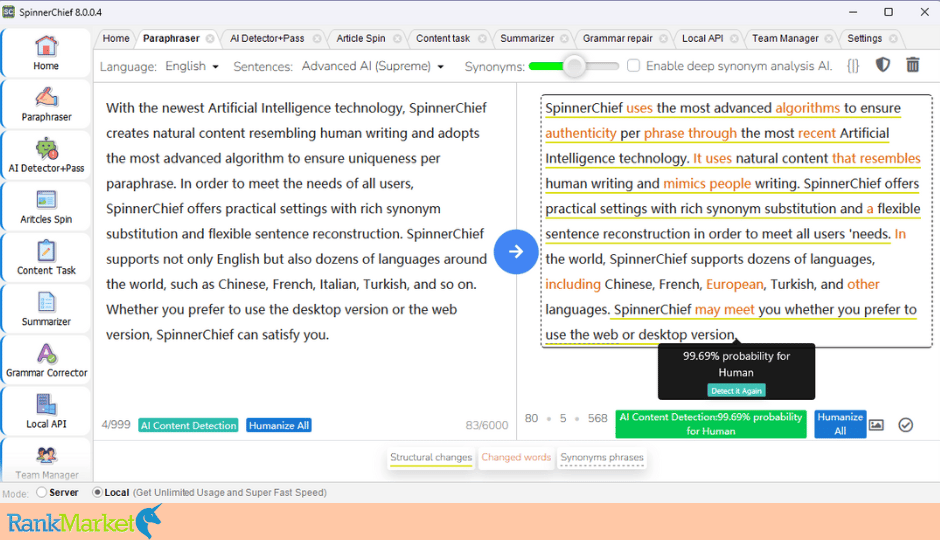Click the highlighted word 'European' in output

[734, 285]
